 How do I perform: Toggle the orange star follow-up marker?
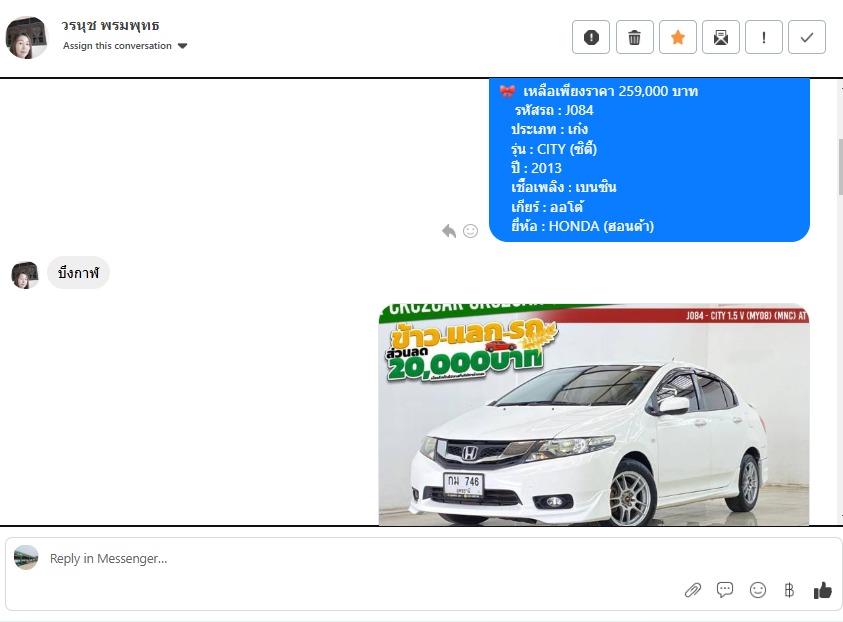[x=677, y=38]
